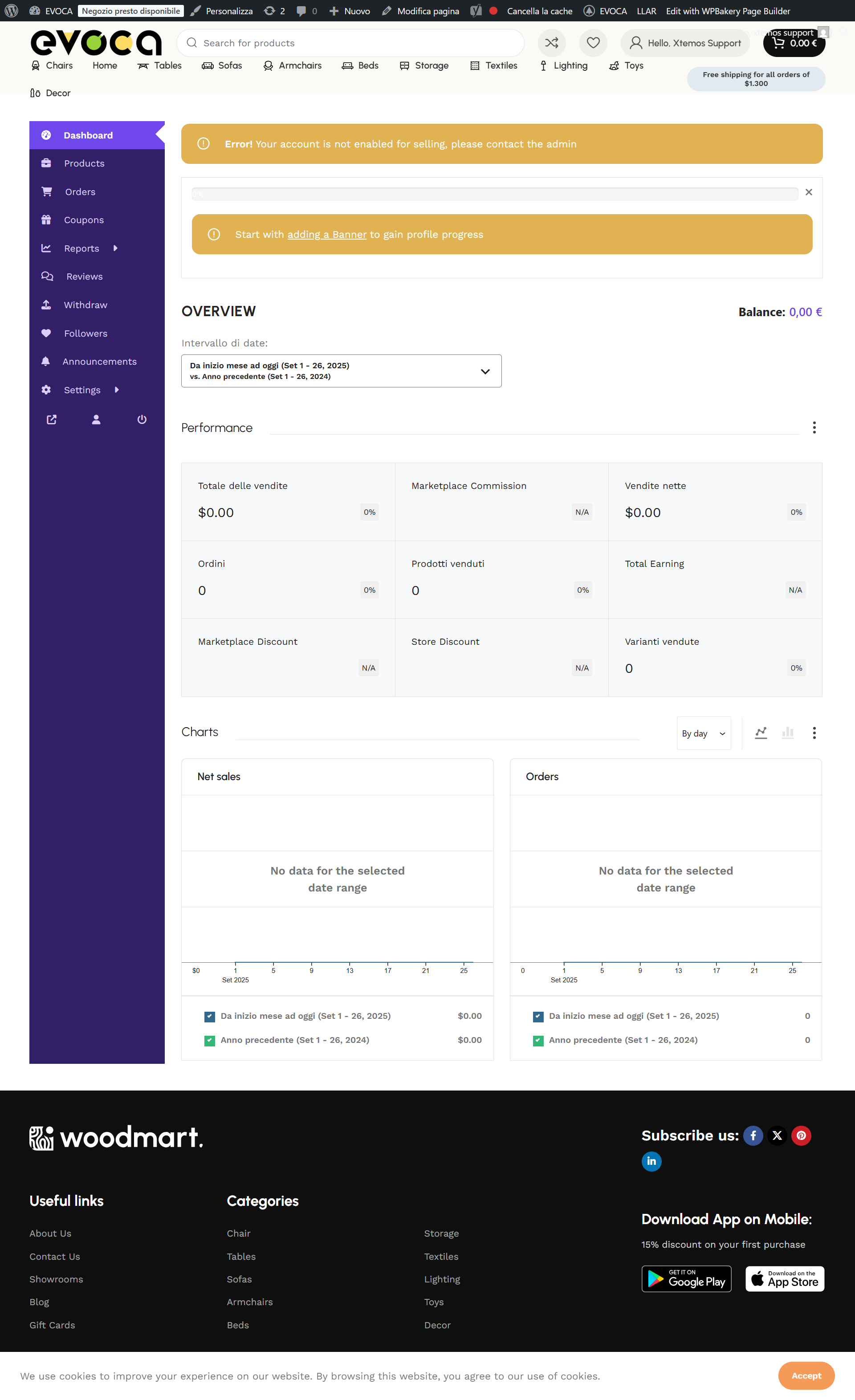
Task: Open Performance section three-dot menu
Action: point(814,427)
